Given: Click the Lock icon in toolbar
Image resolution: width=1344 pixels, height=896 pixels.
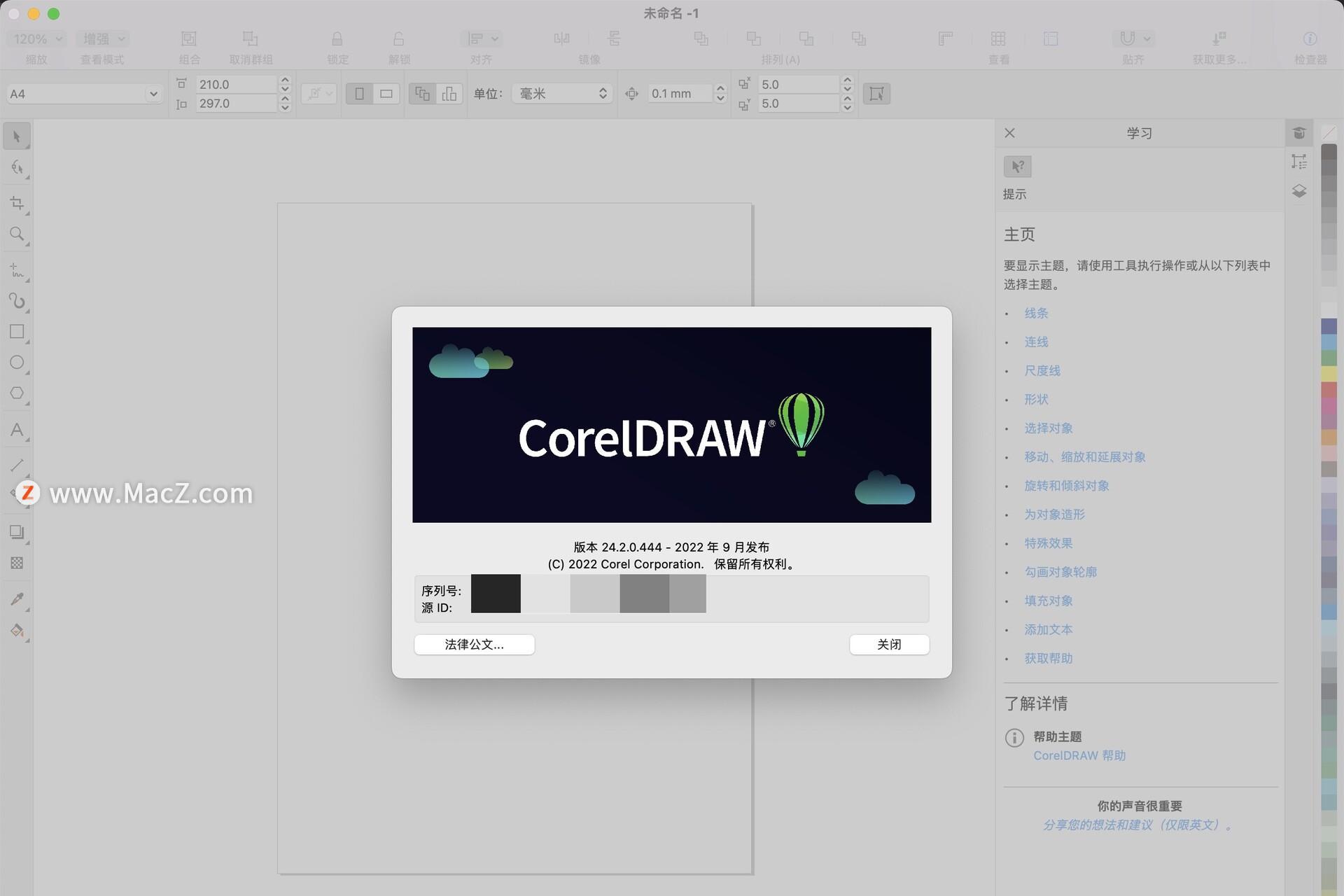Looking at the screenshot, I should coord(337,38).
